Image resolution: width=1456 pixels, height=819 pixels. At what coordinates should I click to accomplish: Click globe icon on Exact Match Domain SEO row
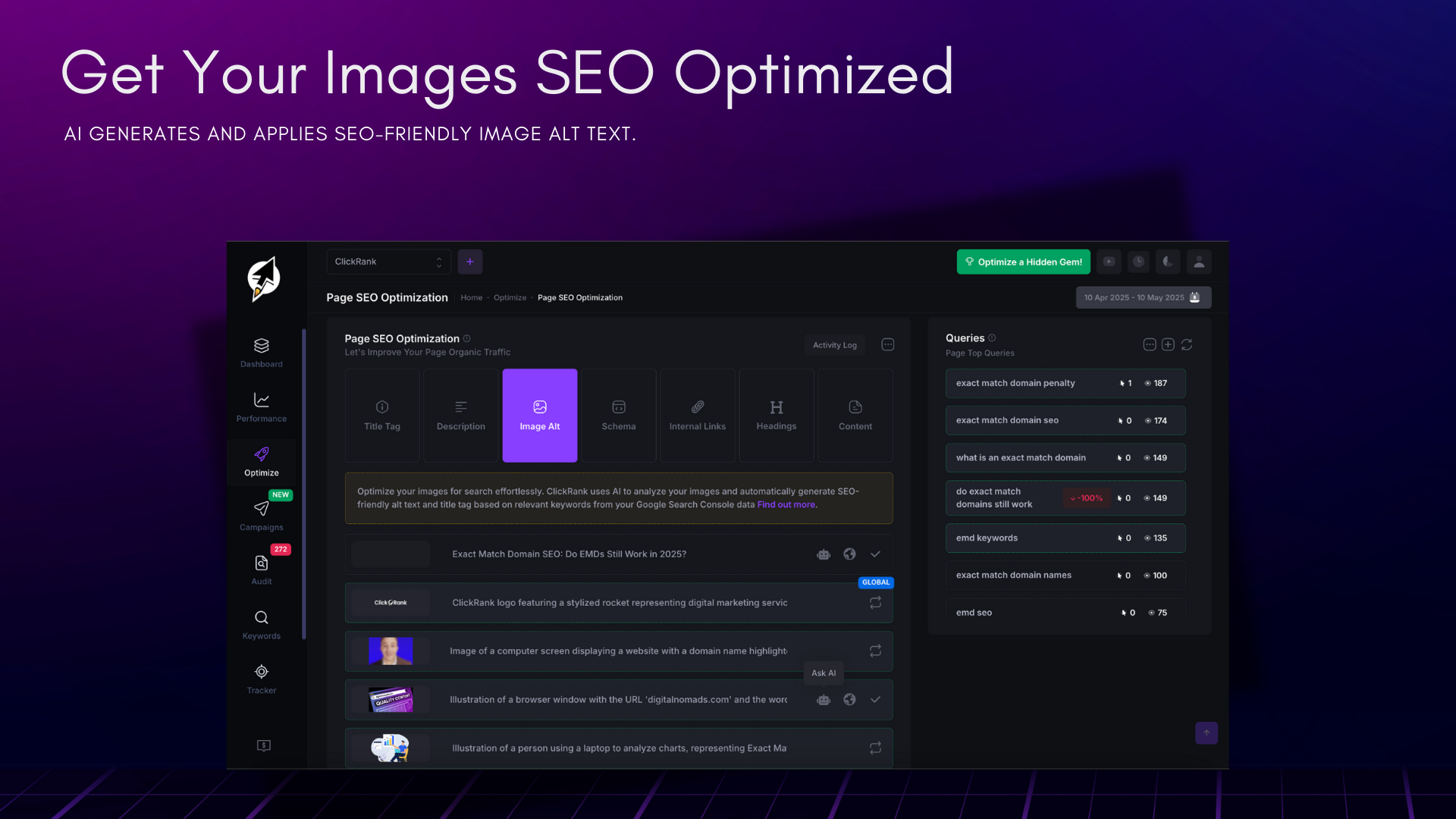[849, 554]
